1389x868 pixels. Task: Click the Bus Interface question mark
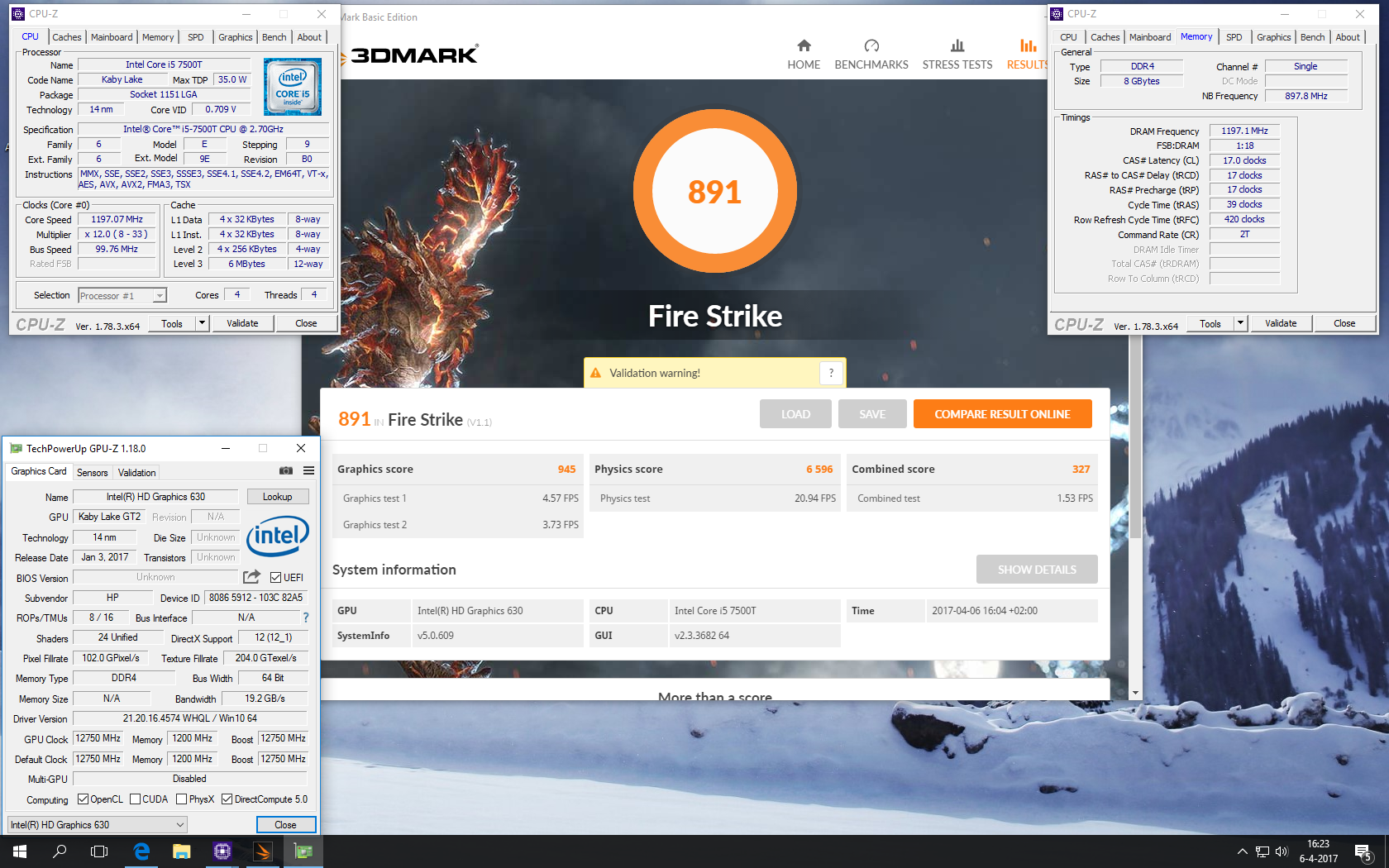306,618
